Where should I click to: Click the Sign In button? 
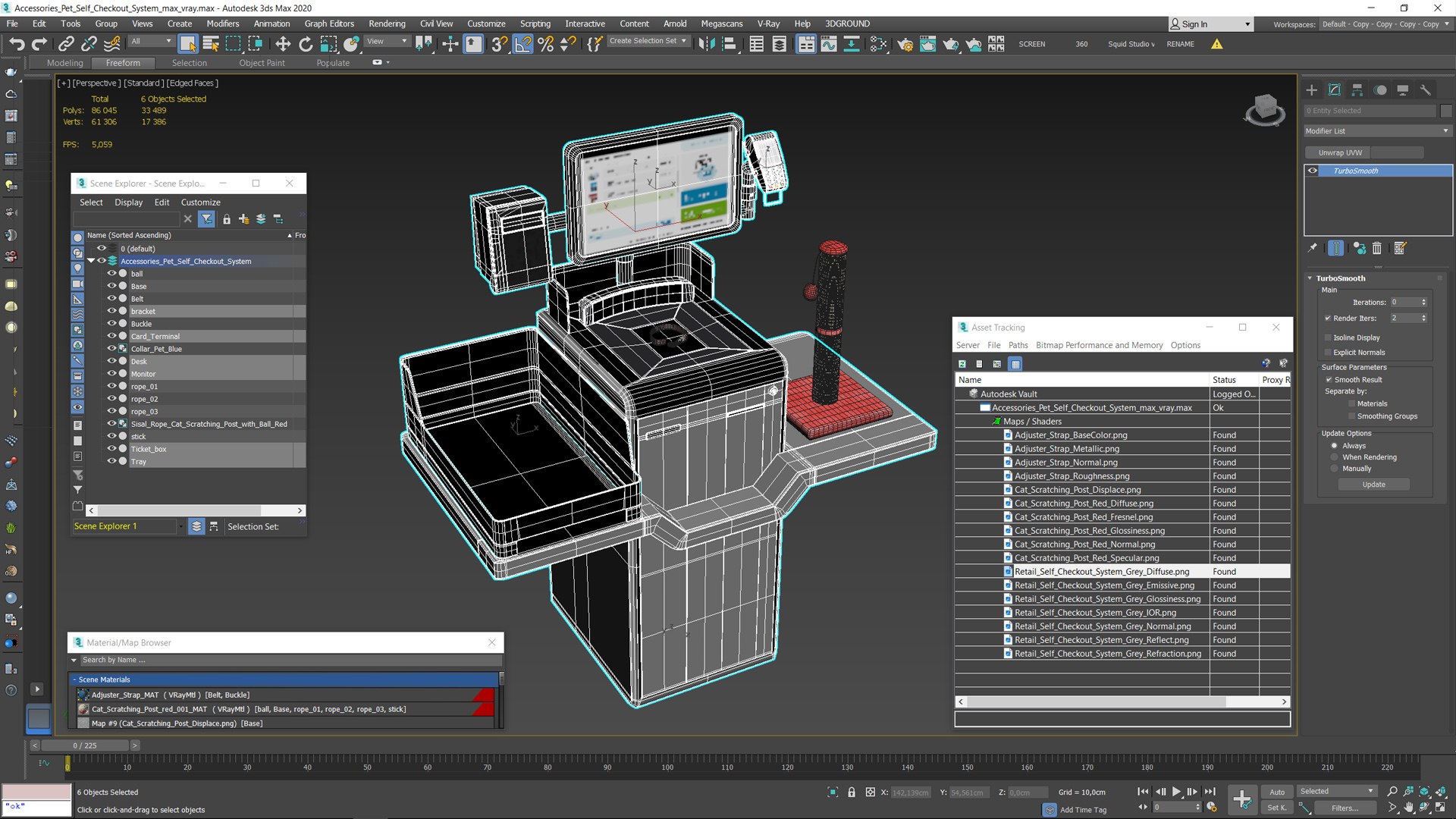pyautogui.click(x=1210, y=24)
